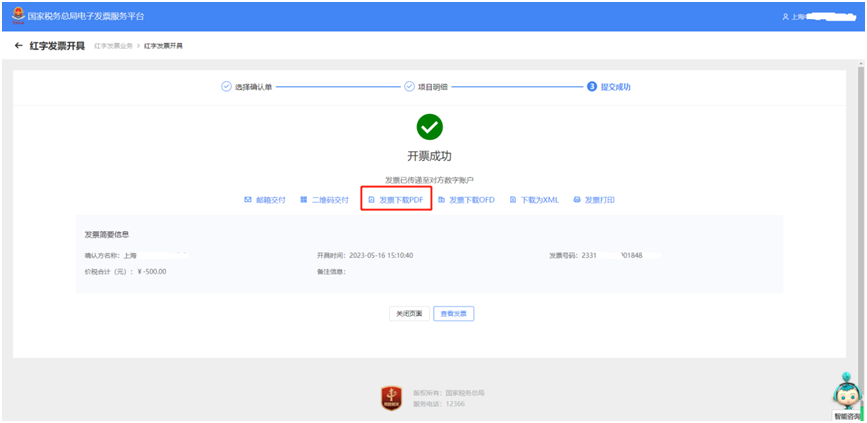
Task: Click the 发票打印 printer icon
Action: [577, 200]
